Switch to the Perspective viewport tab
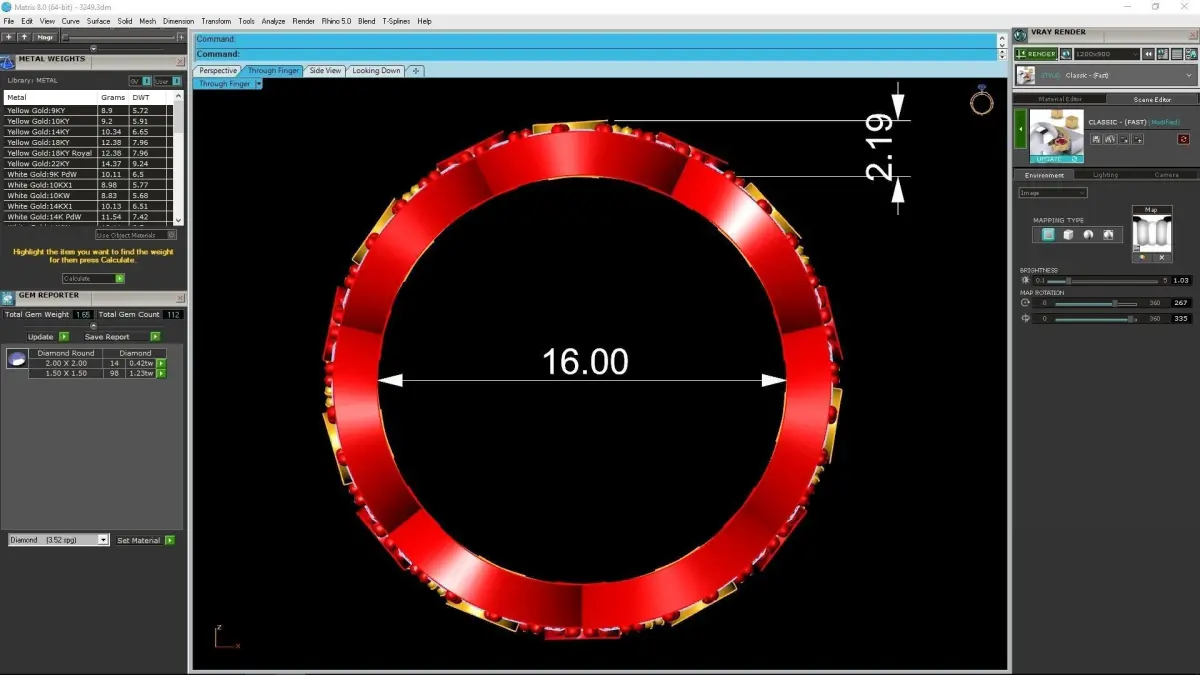 [218, 71]
